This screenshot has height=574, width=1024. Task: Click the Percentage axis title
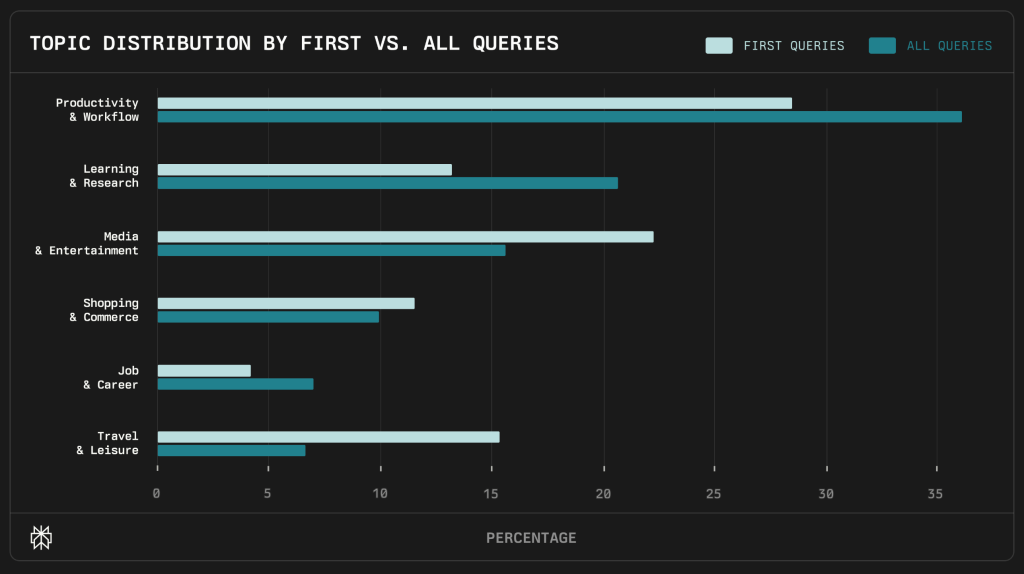click(531, 538)
